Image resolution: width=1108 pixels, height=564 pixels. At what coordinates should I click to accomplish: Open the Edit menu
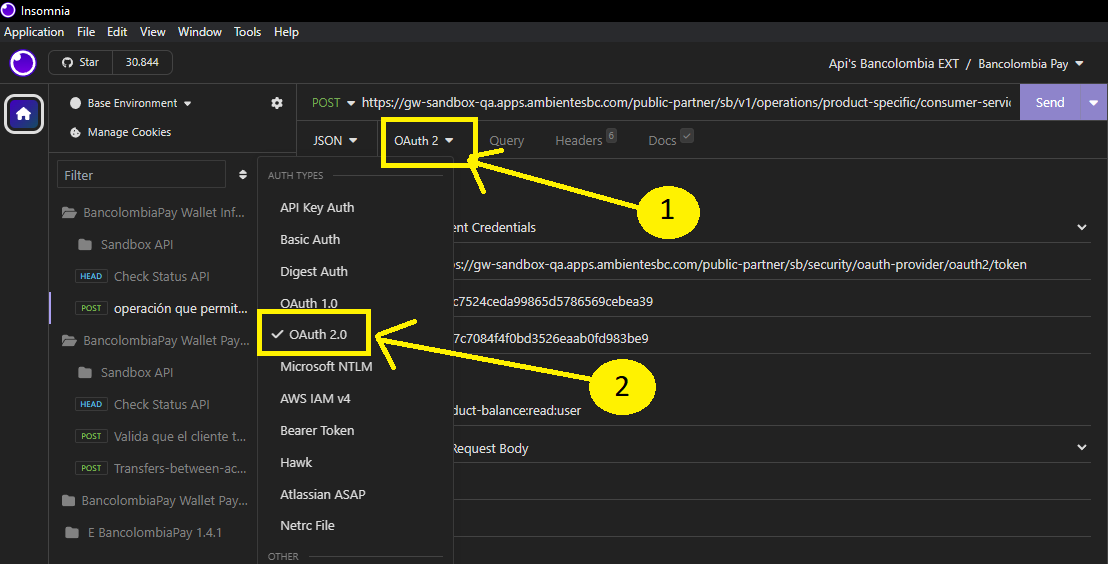[117, 32]
